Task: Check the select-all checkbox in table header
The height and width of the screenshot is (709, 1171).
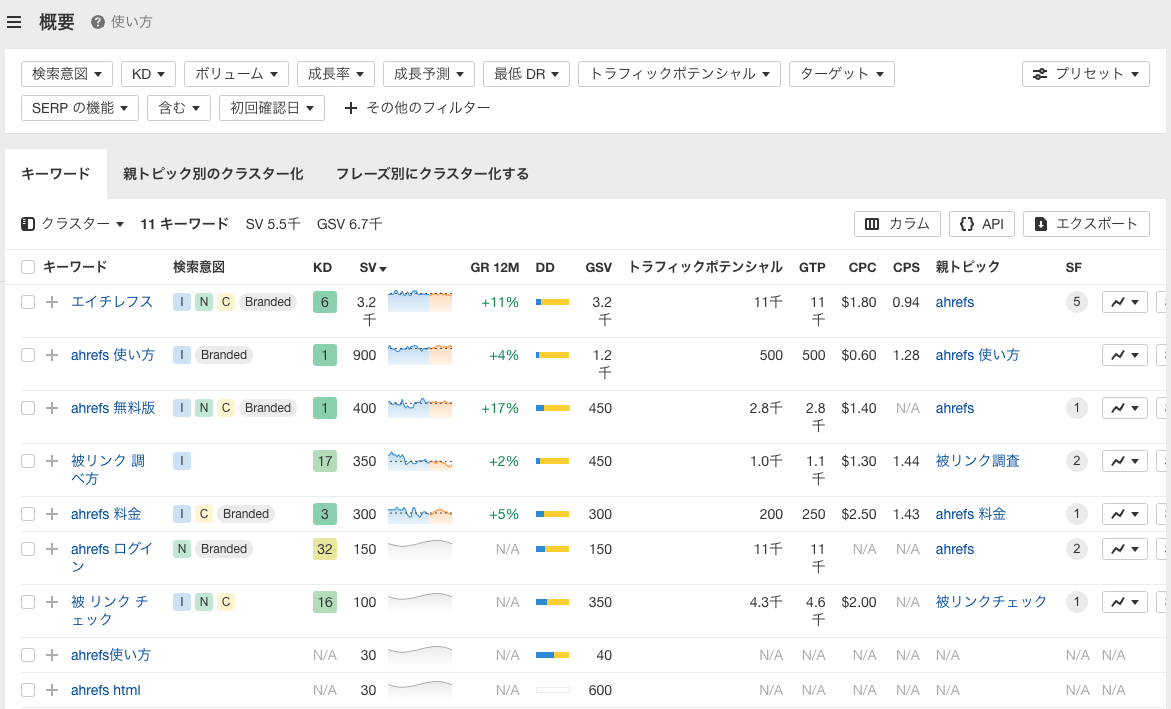Action: pos(26,267)
